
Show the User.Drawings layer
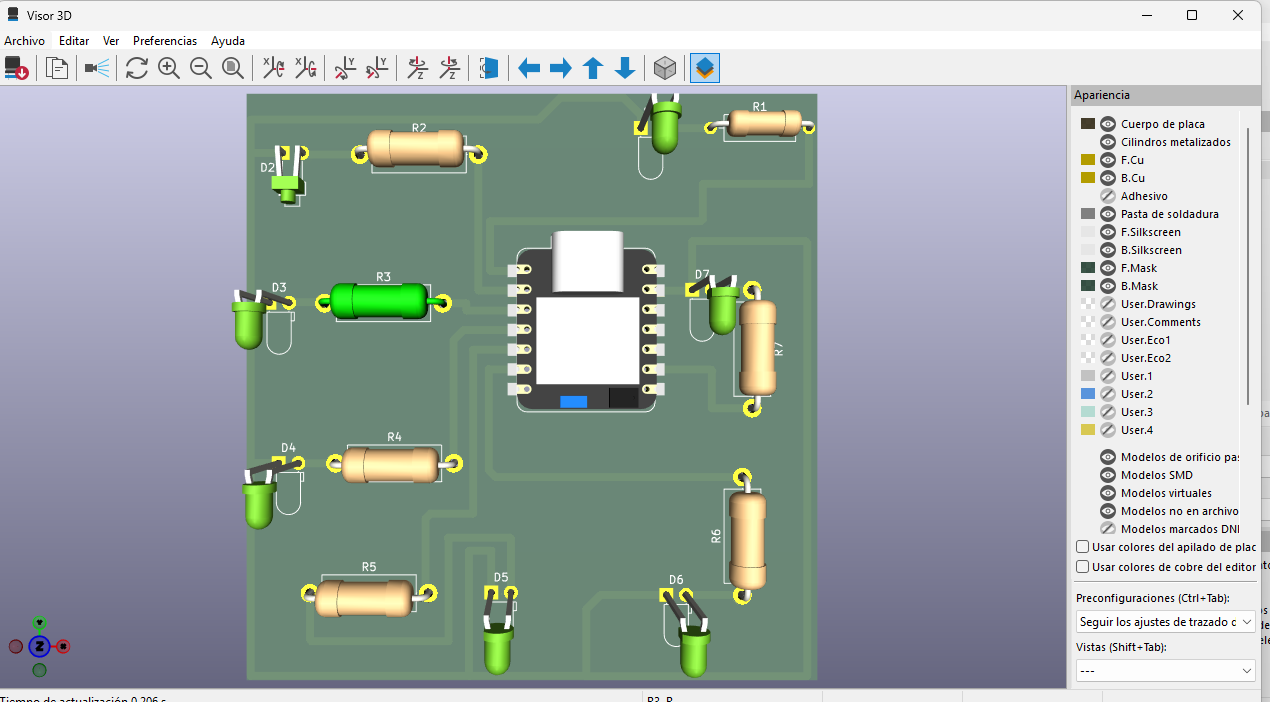pos(1108,304)
